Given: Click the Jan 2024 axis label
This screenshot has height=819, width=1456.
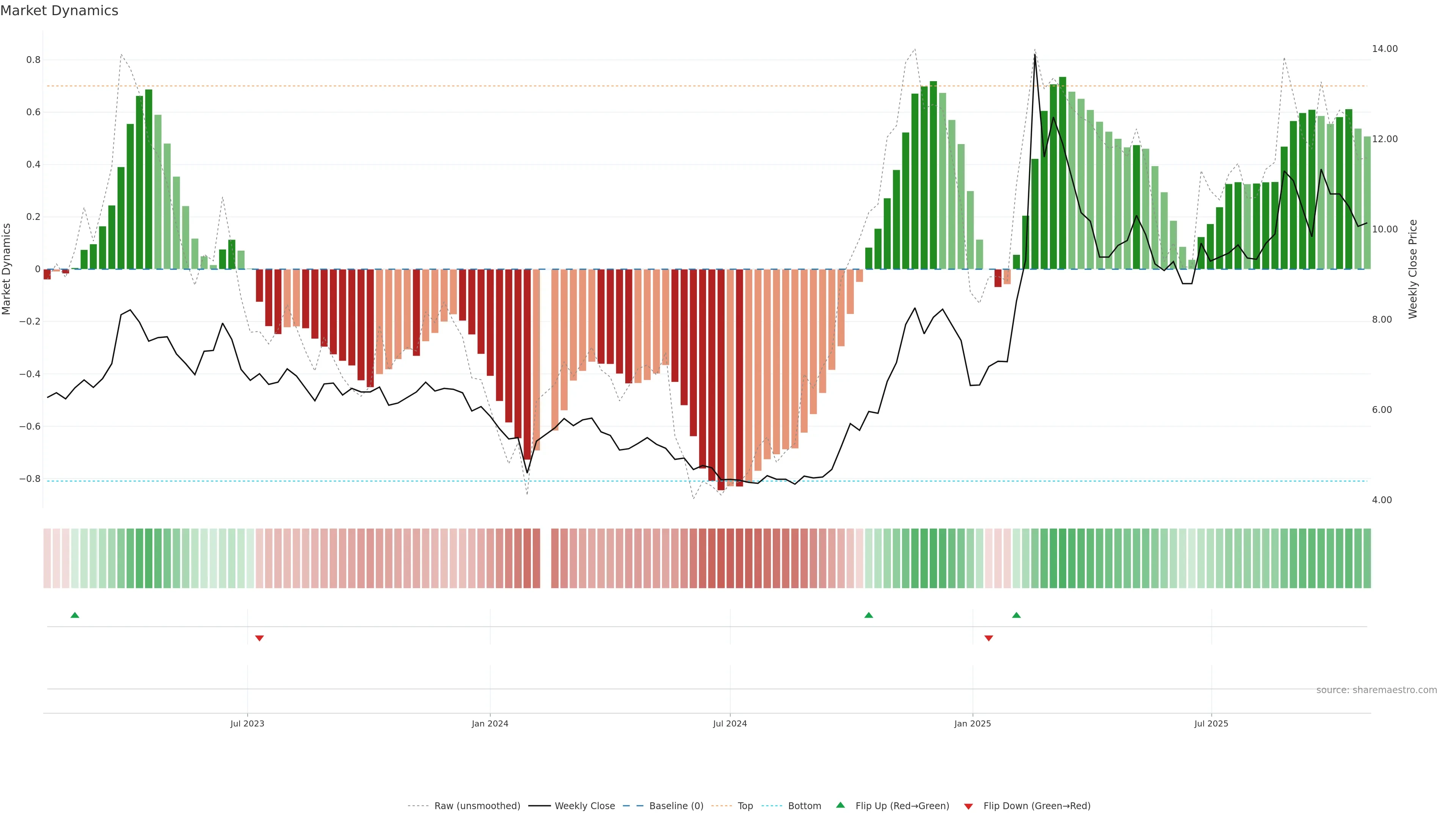Looking at the screenshot, I should click(x=490, y=723).
